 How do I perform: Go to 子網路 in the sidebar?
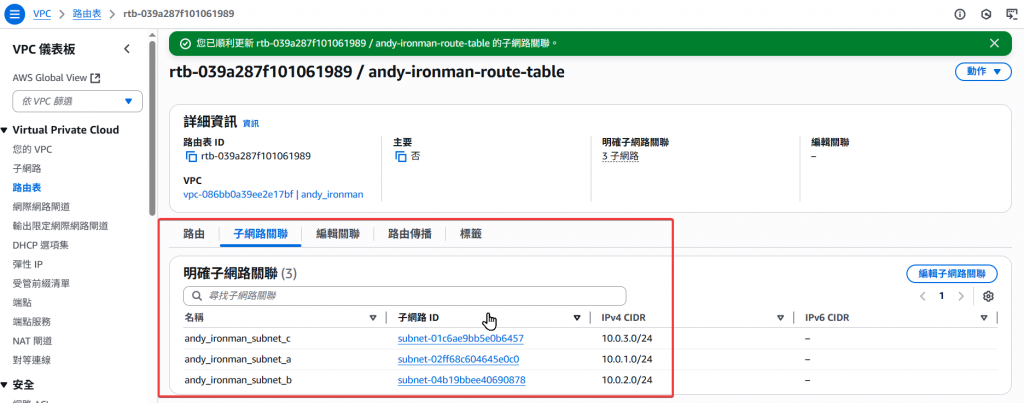tap(27, 168)
